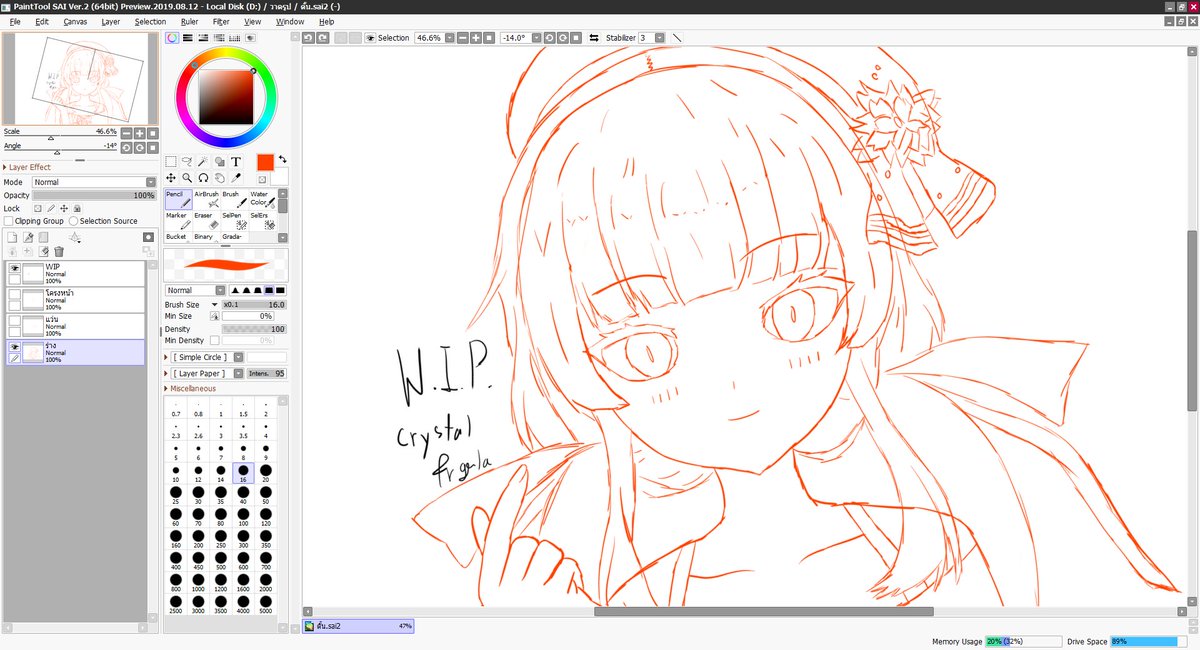
Task: Rotate view counterclockwise in navigator
Action: point(127,147)
